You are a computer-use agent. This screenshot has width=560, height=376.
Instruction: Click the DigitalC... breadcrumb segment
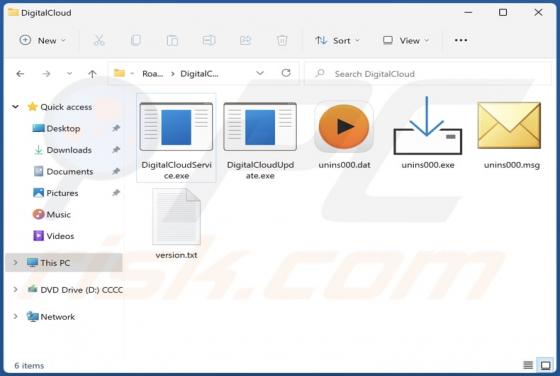(199, 74)
